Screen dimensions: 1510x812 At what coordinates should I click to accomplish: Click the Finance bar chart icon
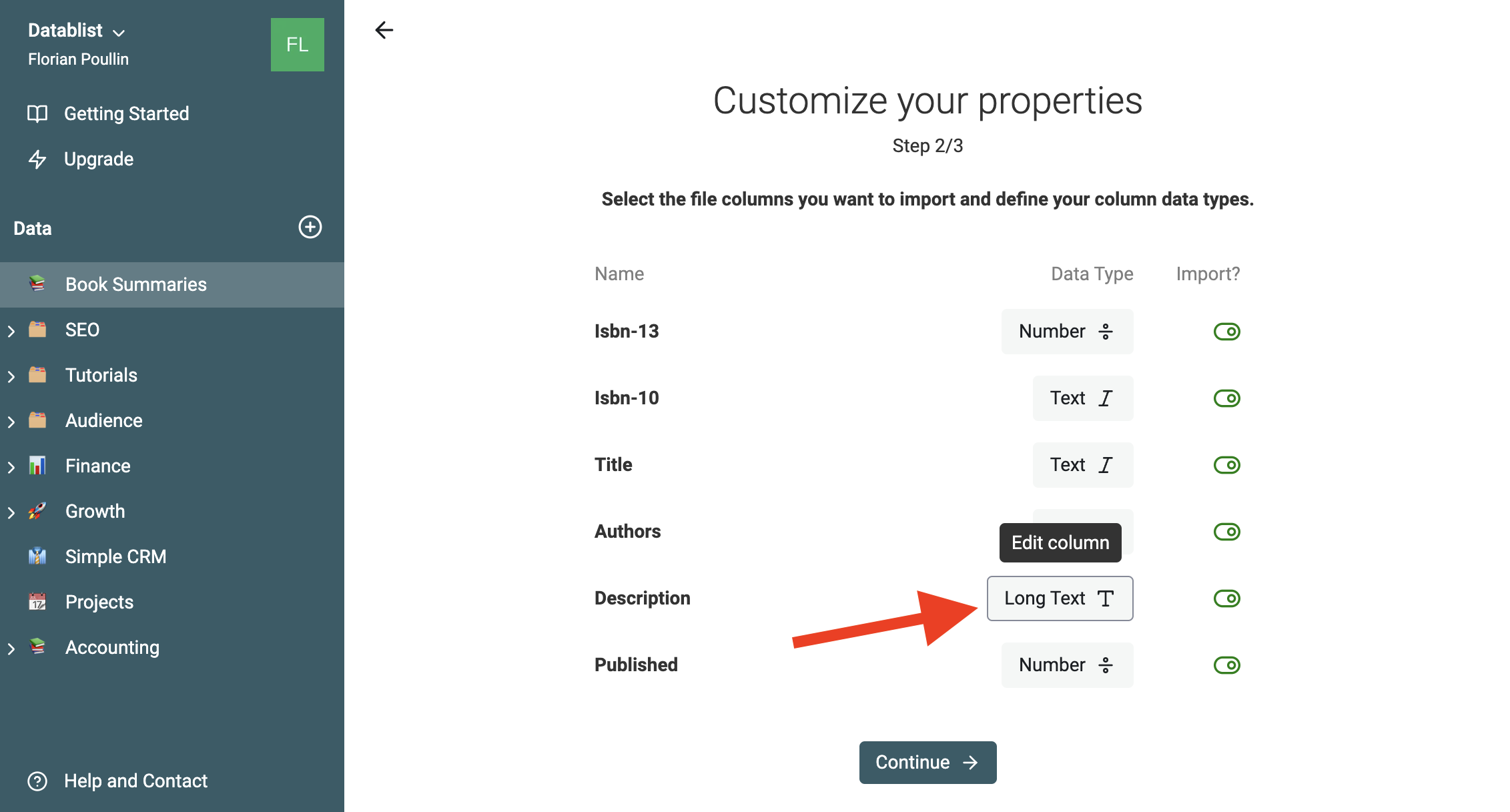[39, 466]
